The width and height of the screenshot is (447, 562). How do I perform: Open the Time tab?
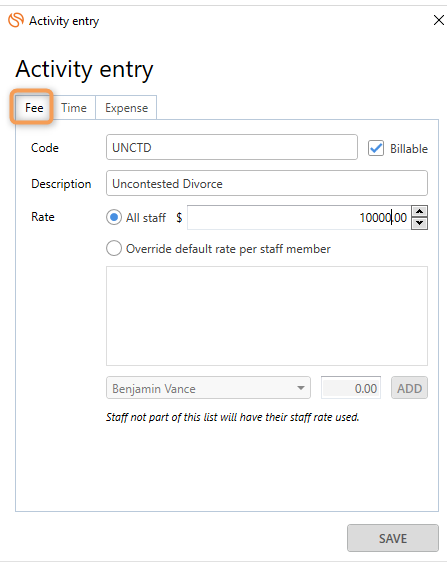(x=74, y=108)
